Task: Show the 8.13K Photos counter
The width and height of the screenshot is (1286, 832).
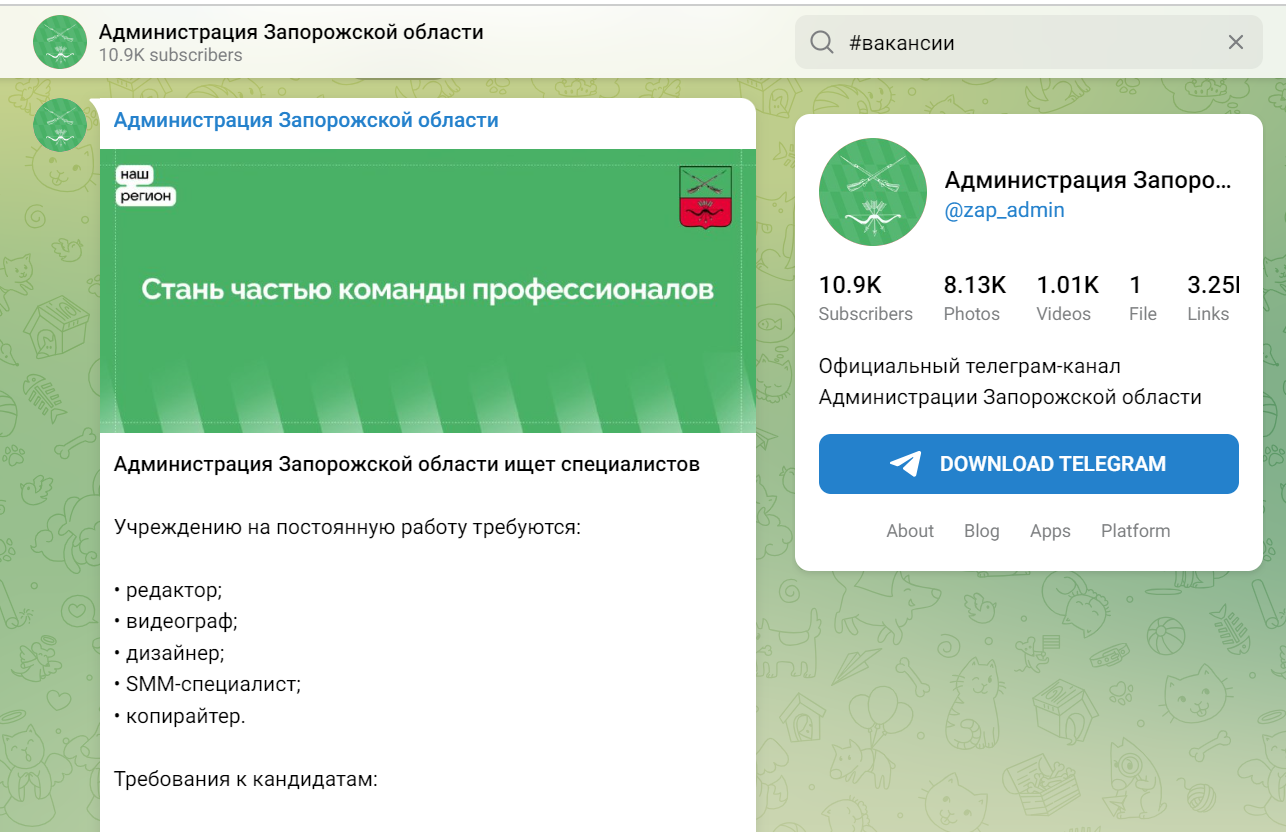Action: [973, 299]
